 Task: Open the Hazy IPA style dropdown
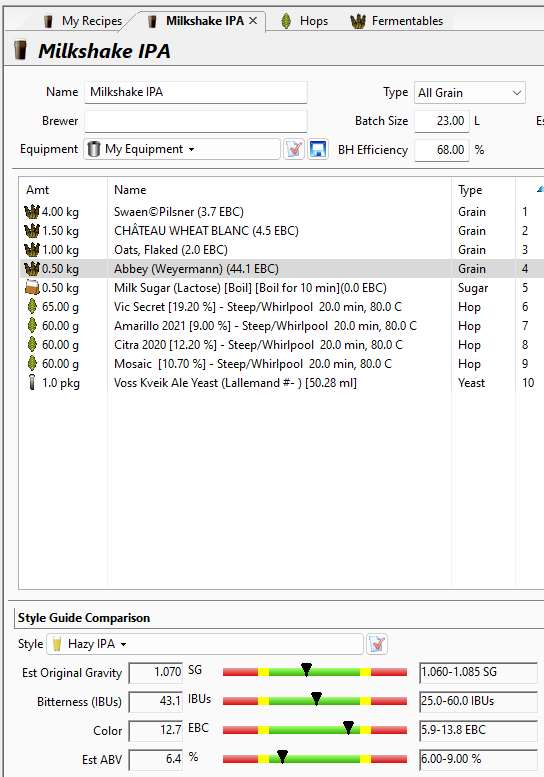(205, 644)
